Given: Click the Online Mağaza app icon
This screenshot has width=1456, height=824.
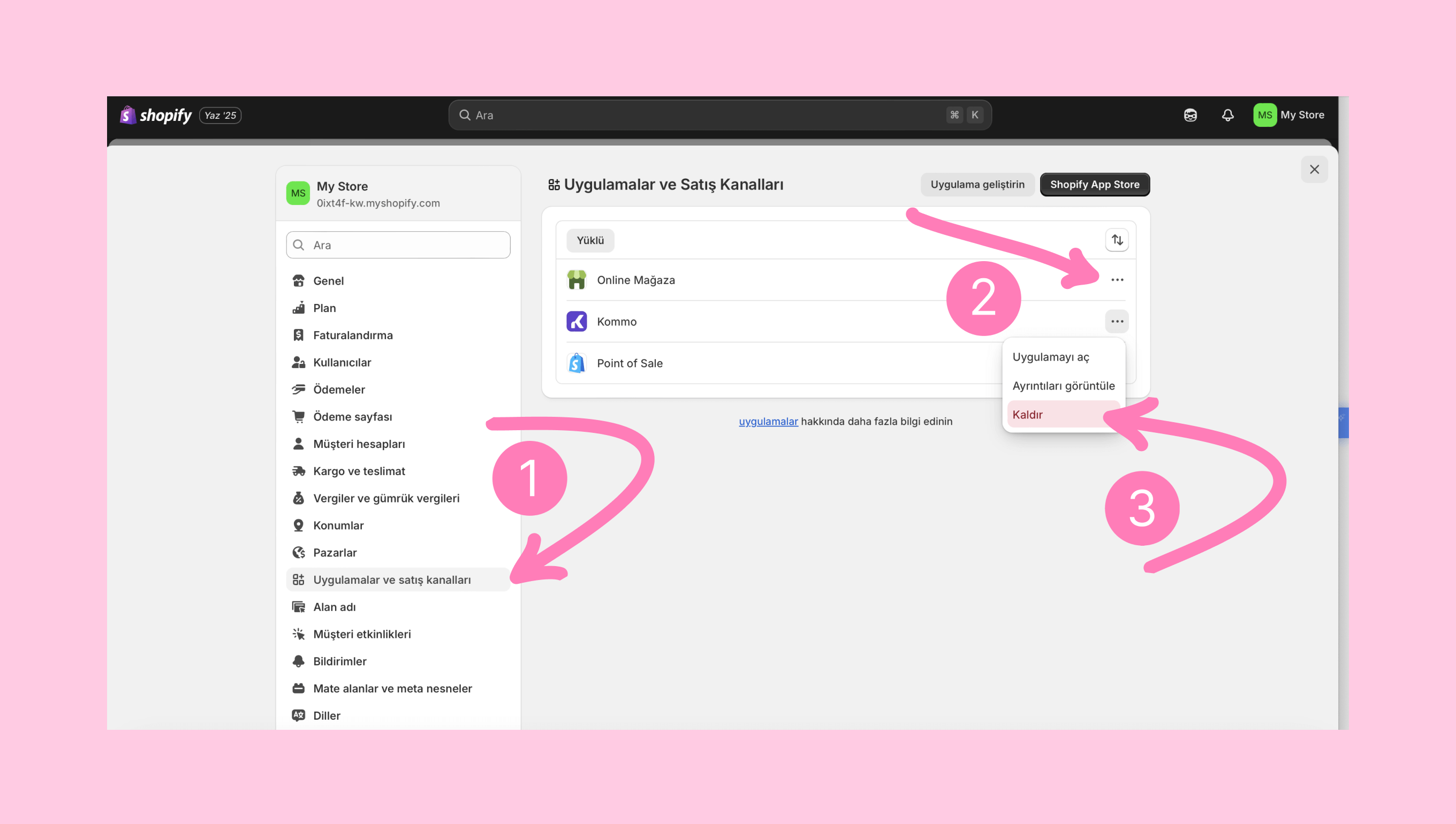Looking at the screenshot, I should pyautogui.click(x=577, y=279).
